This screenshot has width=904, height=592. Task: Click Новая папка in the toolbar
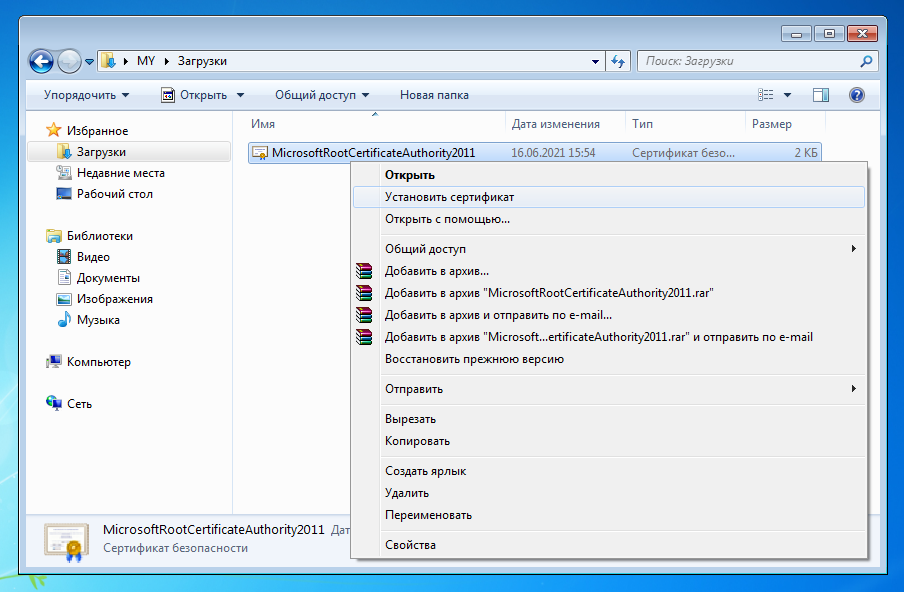[434, 95]
